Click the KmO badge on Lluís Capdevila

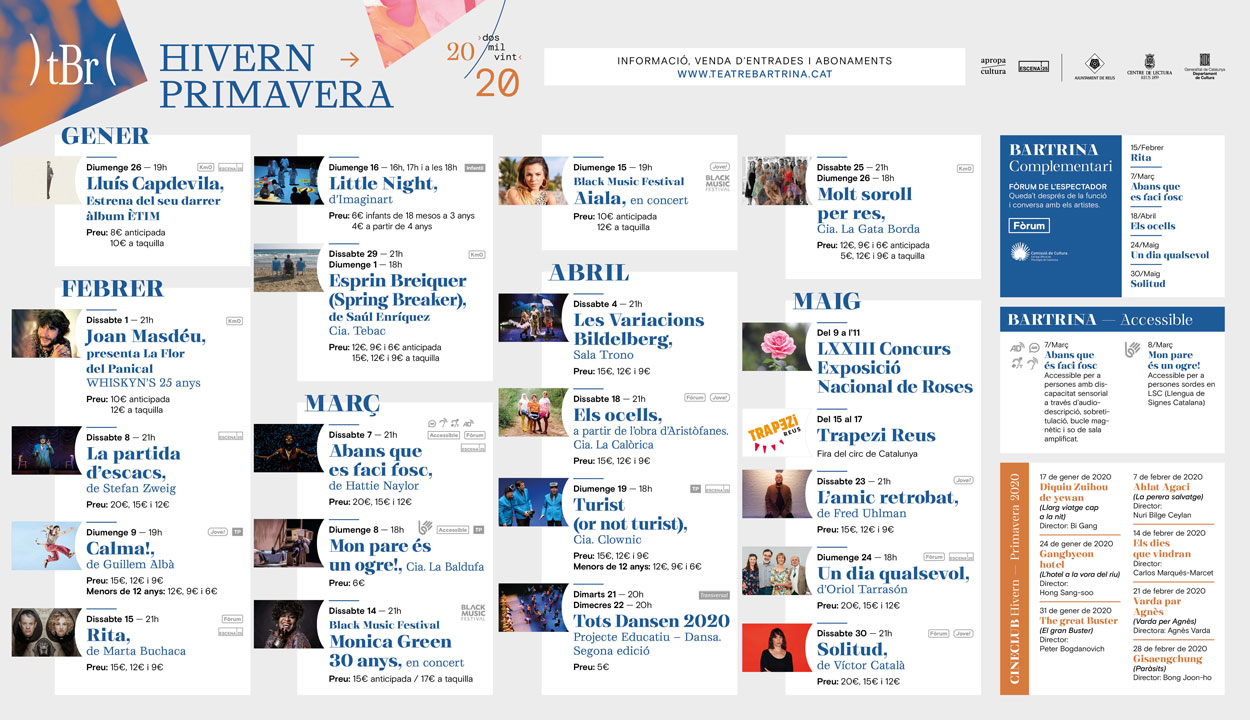point(205,167)
